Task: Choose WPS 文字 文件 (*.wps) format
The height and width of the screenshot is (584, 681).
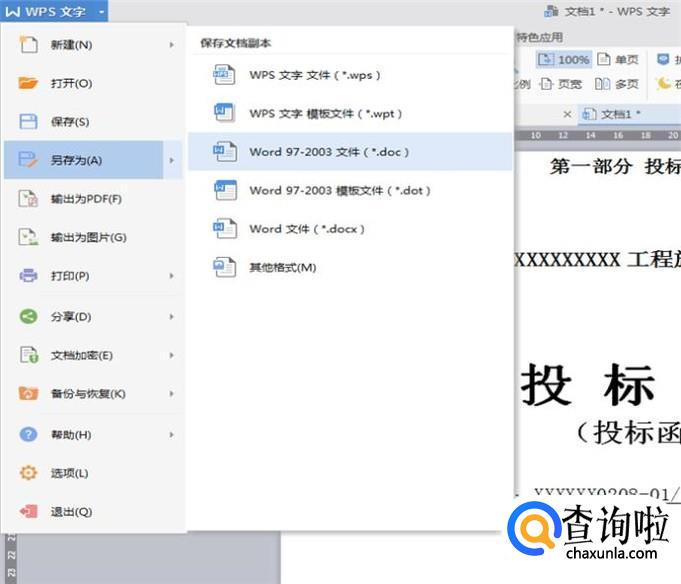Action: pyautogui.click(x=350, y=75)
